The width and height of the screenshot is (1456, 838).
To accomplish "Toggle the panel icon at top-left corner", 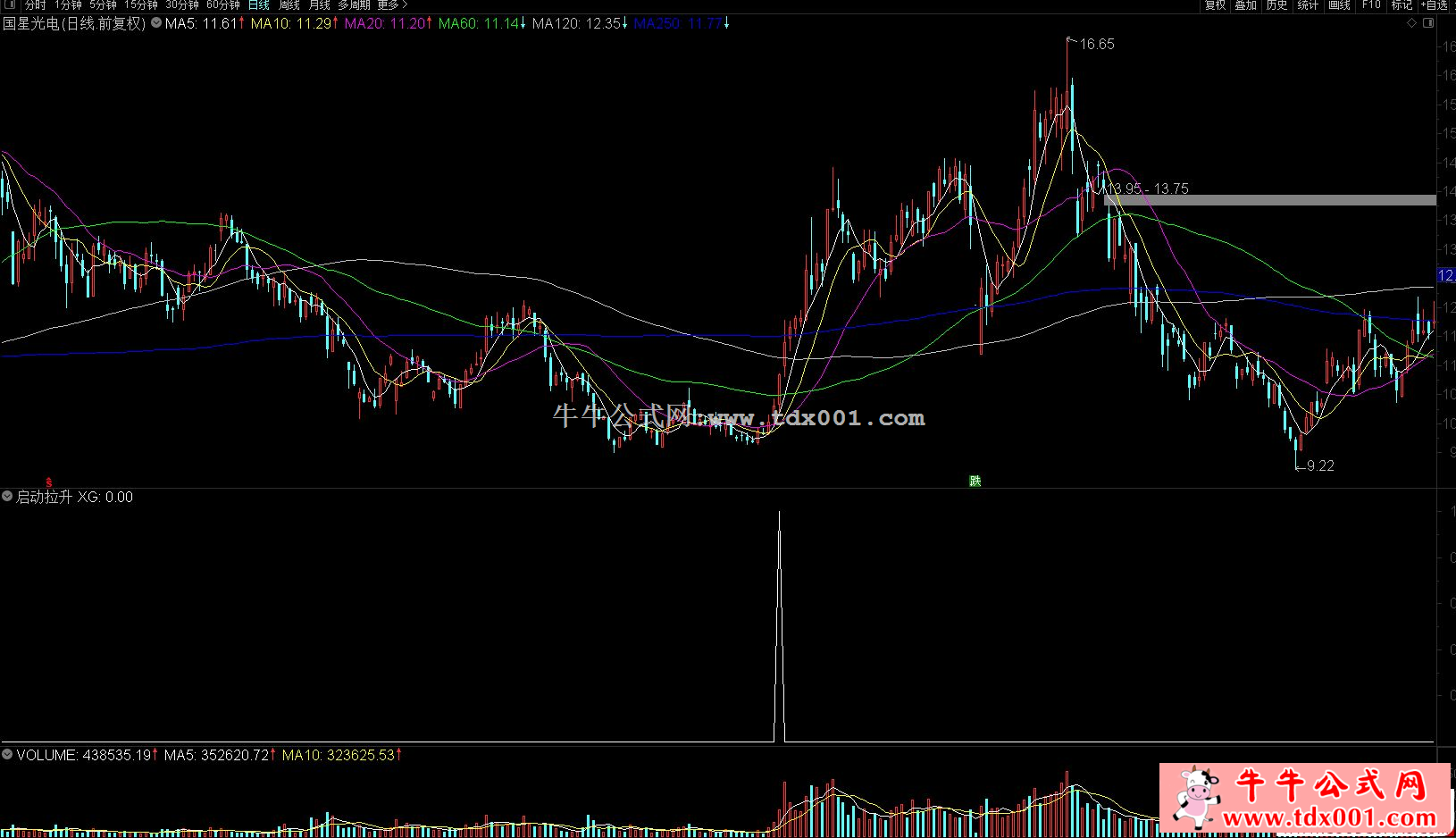I will click(x=9, y=4).
